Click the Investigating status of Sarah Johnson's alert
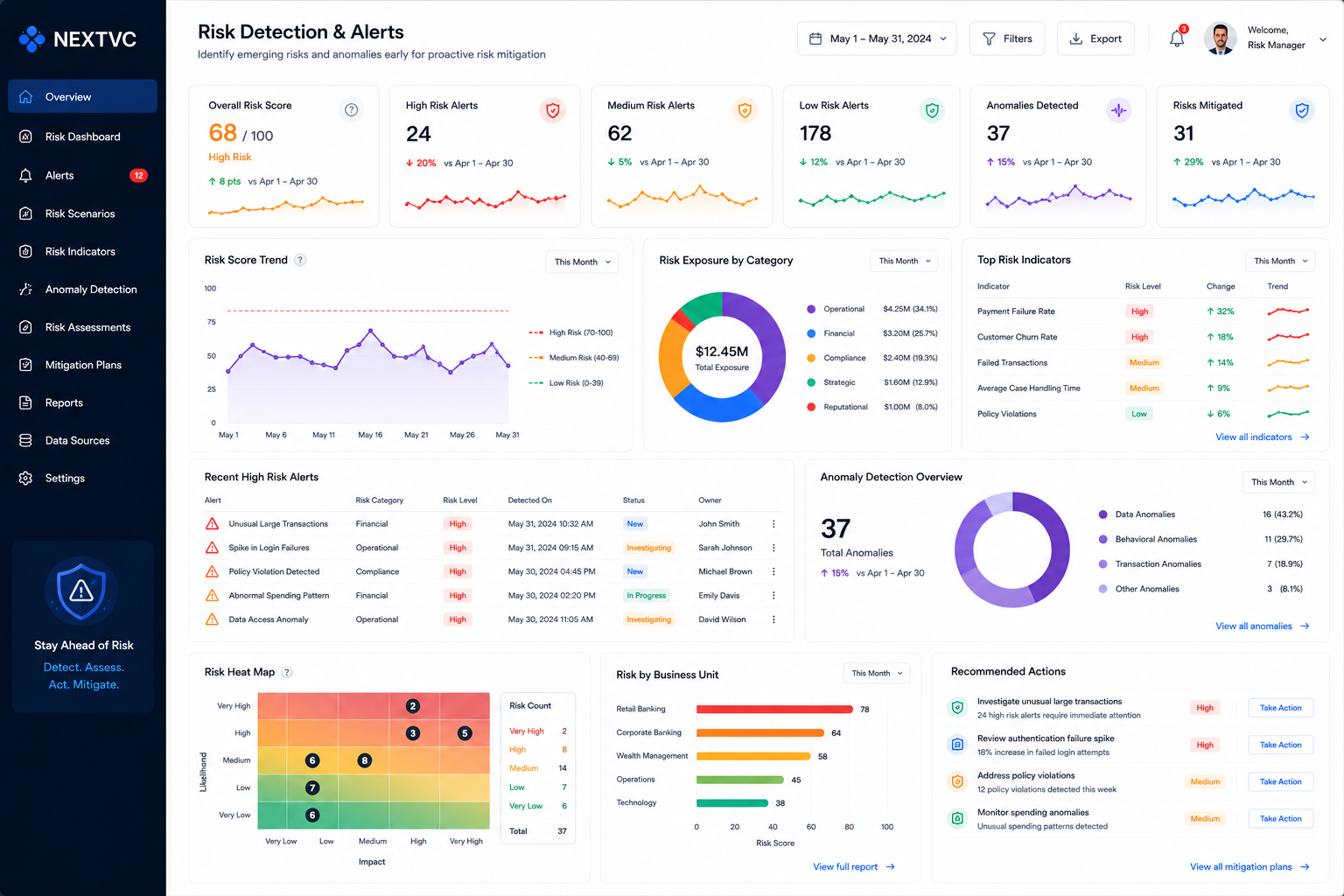The image size is (1344, 896). 648,548
